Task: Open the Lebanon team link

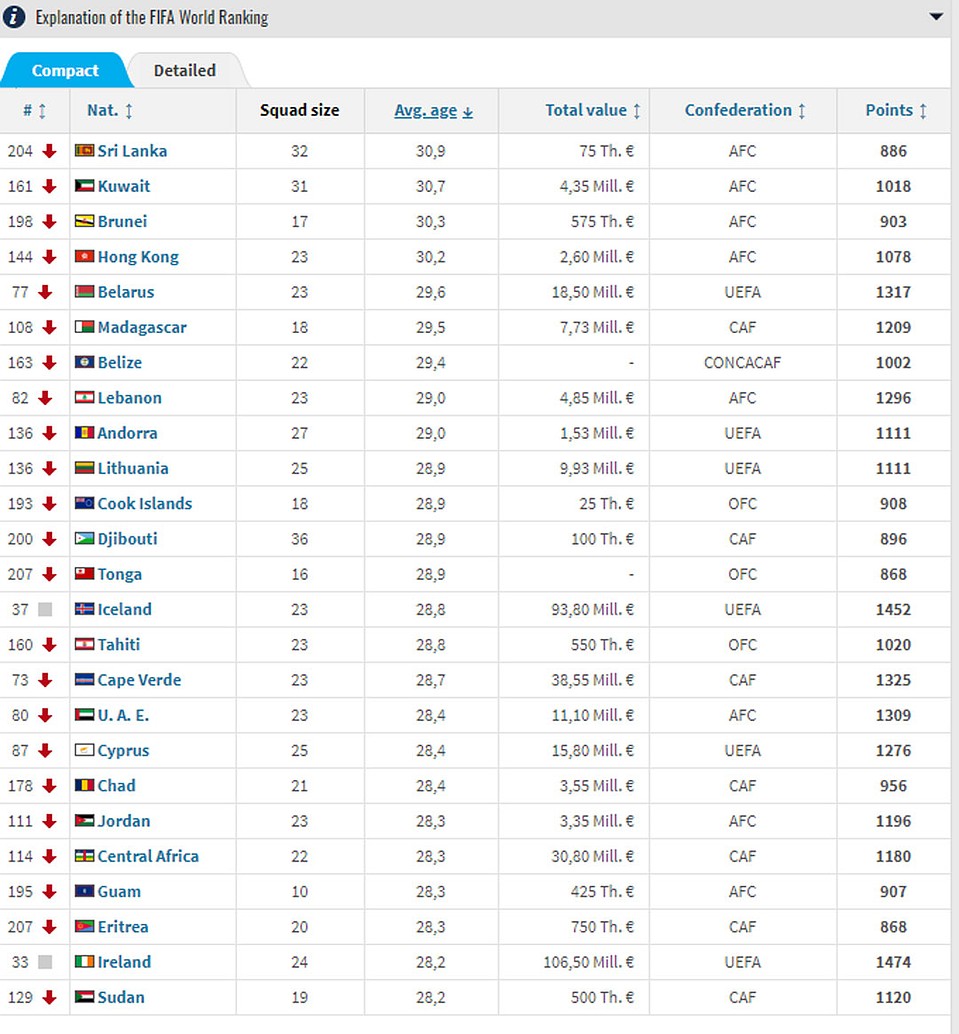Action: click(x=129, y=398)
